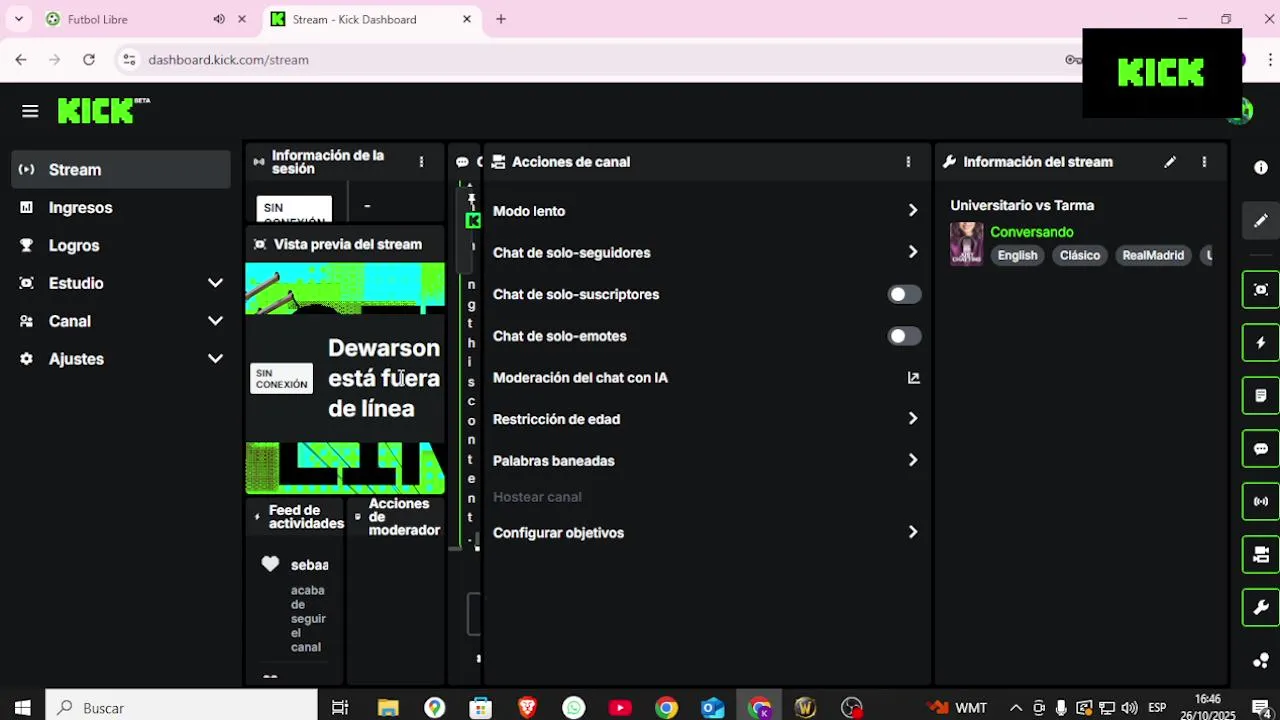The image size is (1280, 720).
Task: Show hidden system tray icons
Action: (x=1016, y=708)
